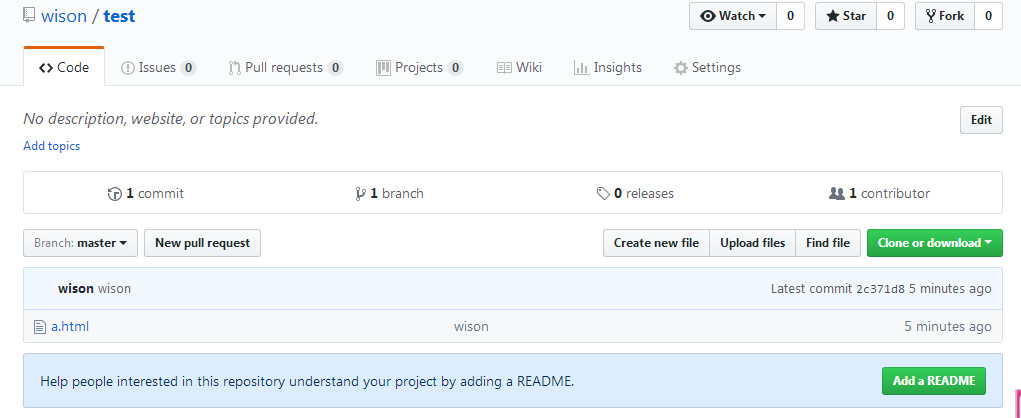Open the test repository name link
This screenshot has width=1021, height=418.
point(119,16)
